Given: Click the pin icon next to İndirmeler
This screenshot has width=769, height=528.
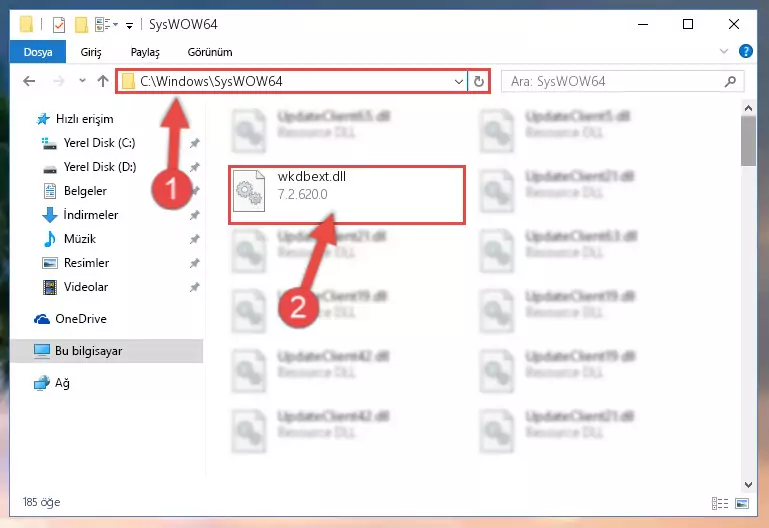Looking at the screenshot, I should click(x=195, y=215).
